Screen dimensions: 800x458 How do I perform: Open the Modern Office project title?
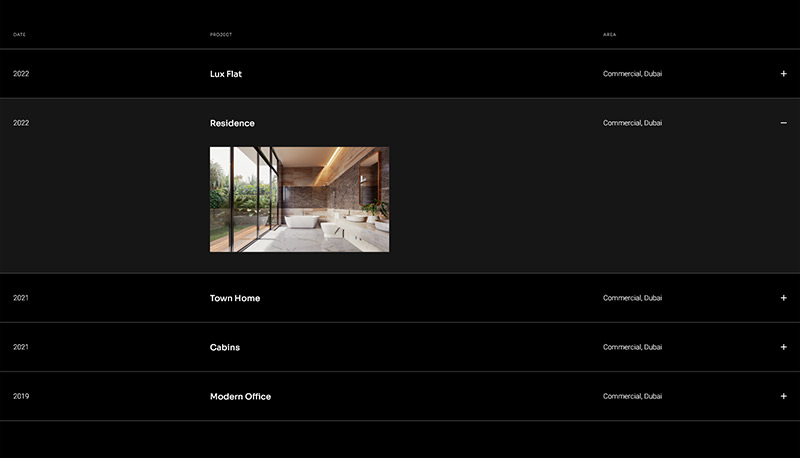(x=240, y=397)
